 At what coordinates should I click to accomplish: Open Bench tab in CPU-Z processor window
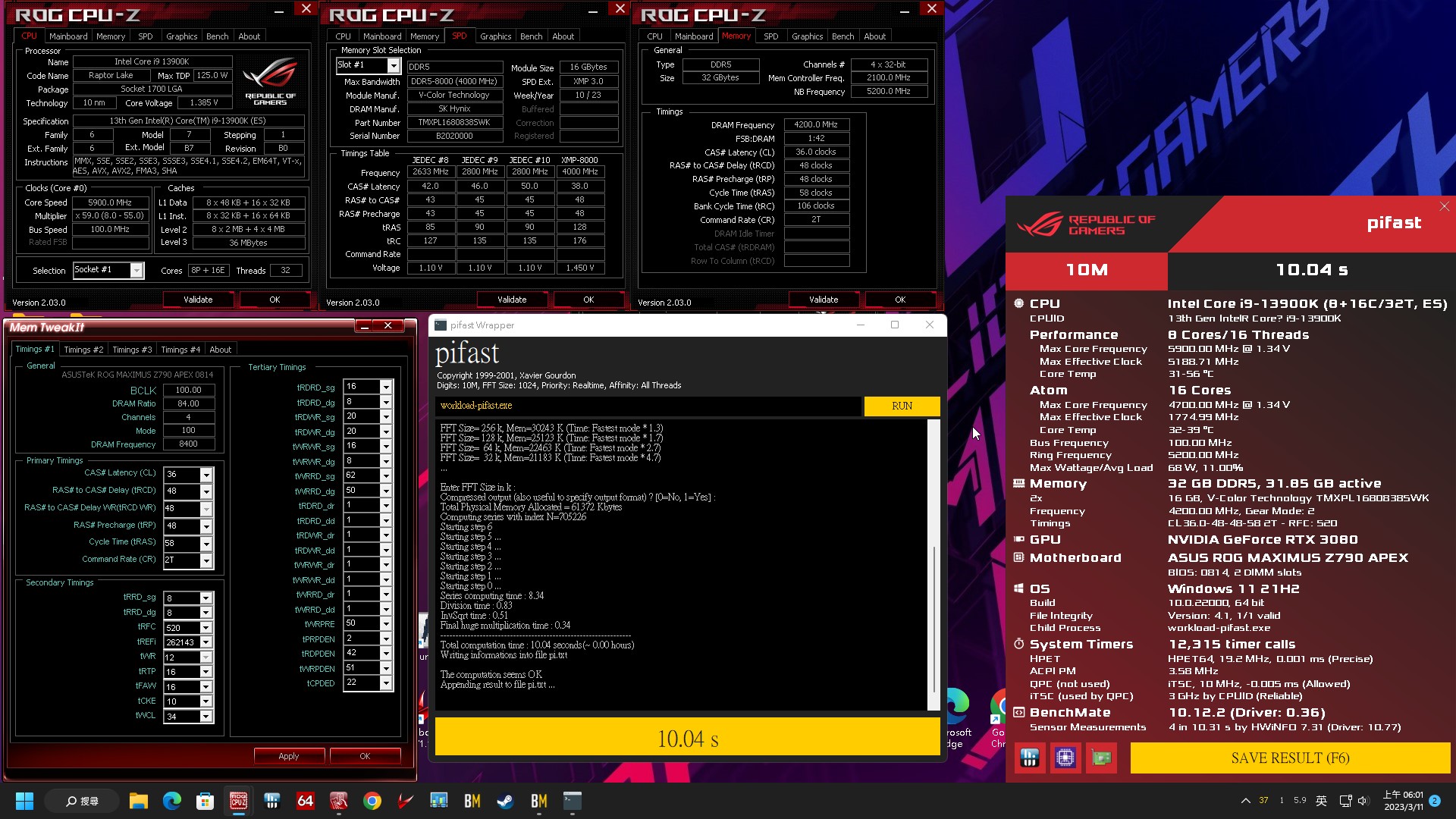point(217,36)
